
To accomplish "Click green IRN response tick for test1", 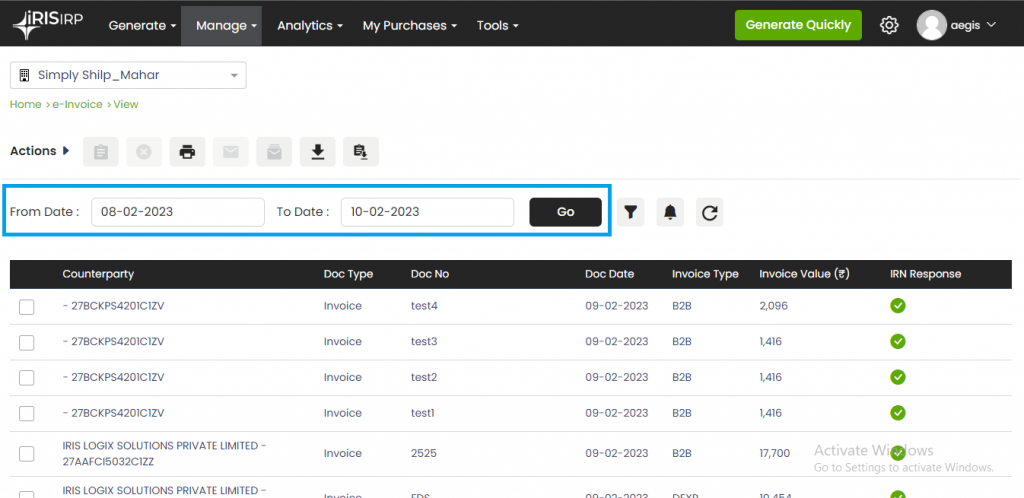I will tap(897, 412).
